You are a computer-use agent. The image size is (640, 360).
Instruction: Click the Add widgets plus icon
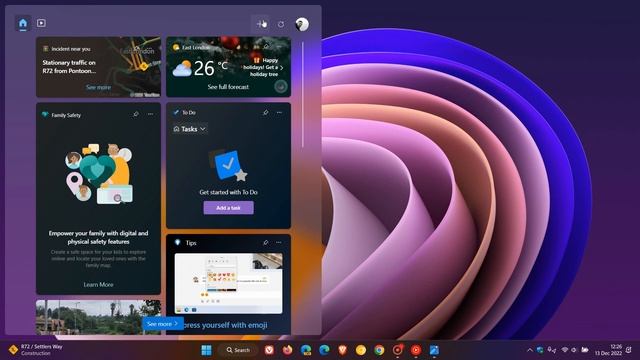click(x=260, y=24)
